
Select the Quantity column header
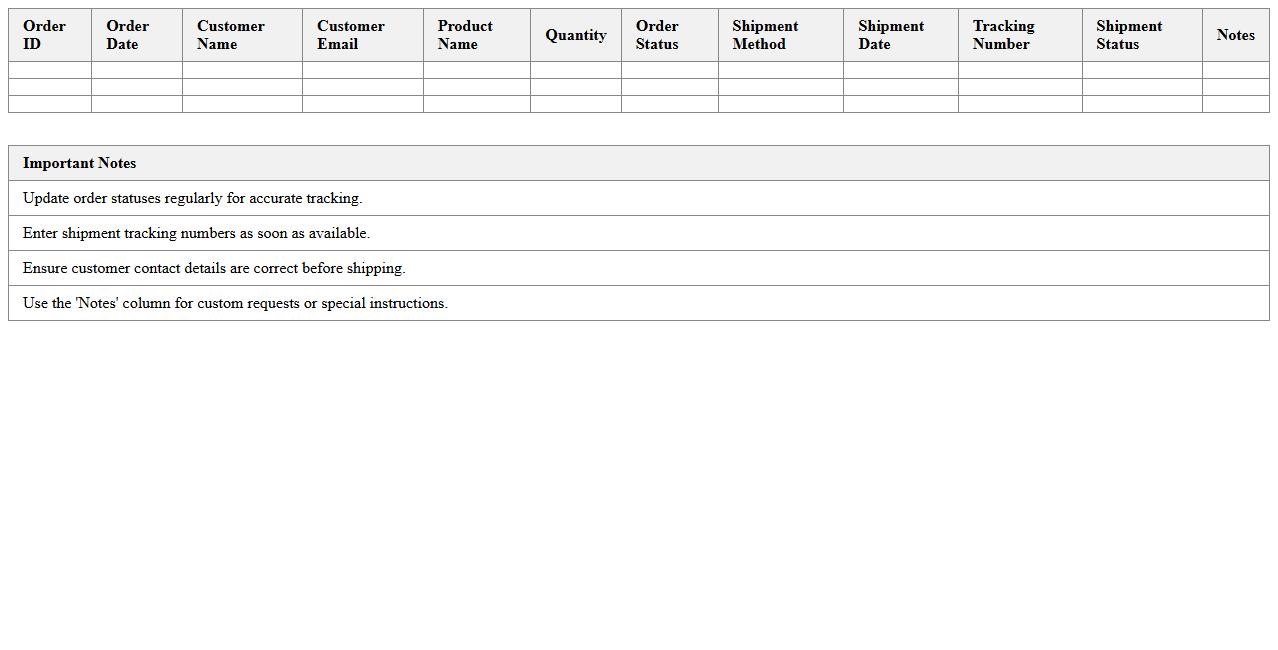[575, 35]
